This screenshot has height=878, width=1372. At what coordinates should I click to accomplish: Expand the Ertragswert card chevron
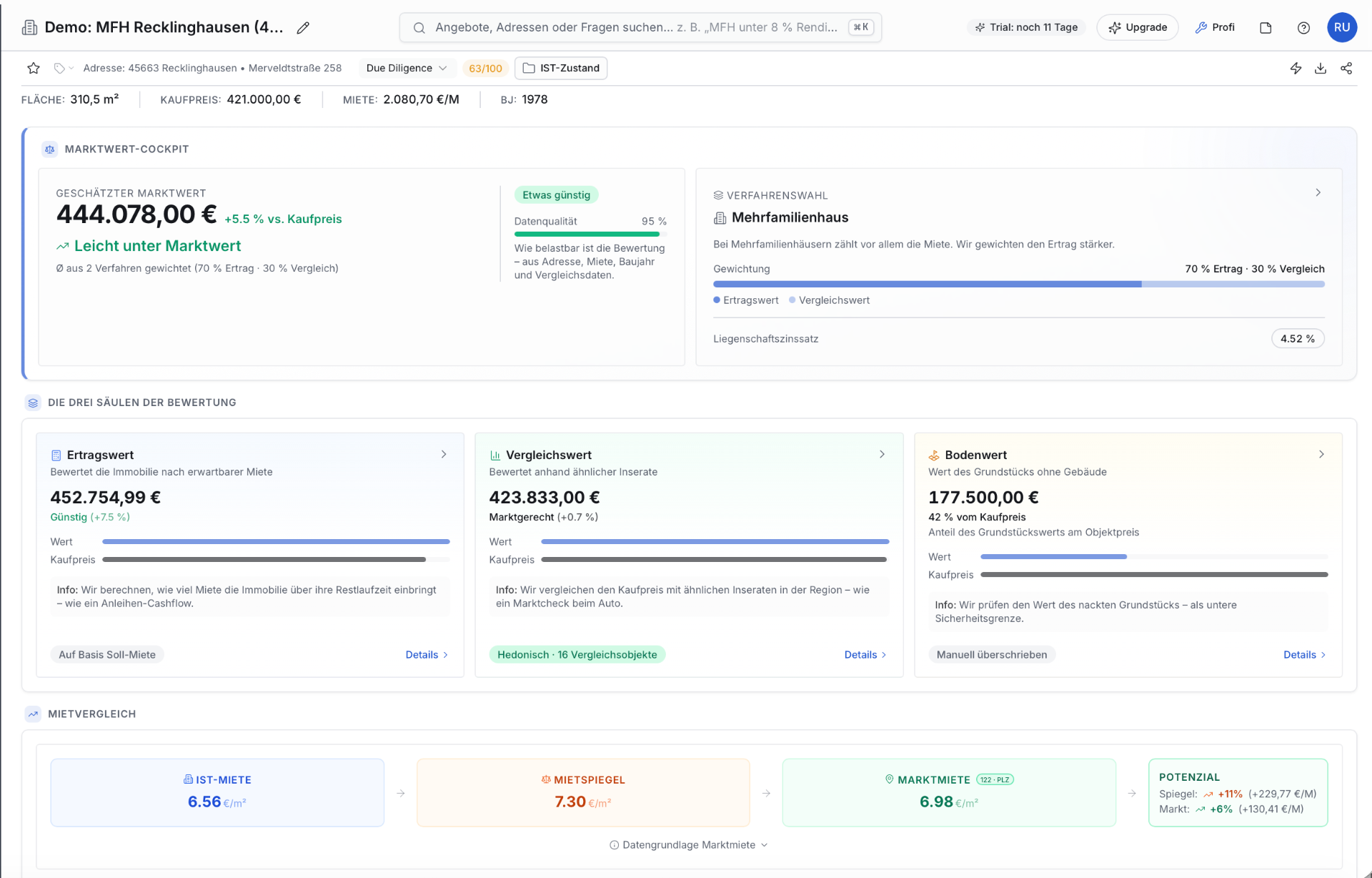pos(443,454)
